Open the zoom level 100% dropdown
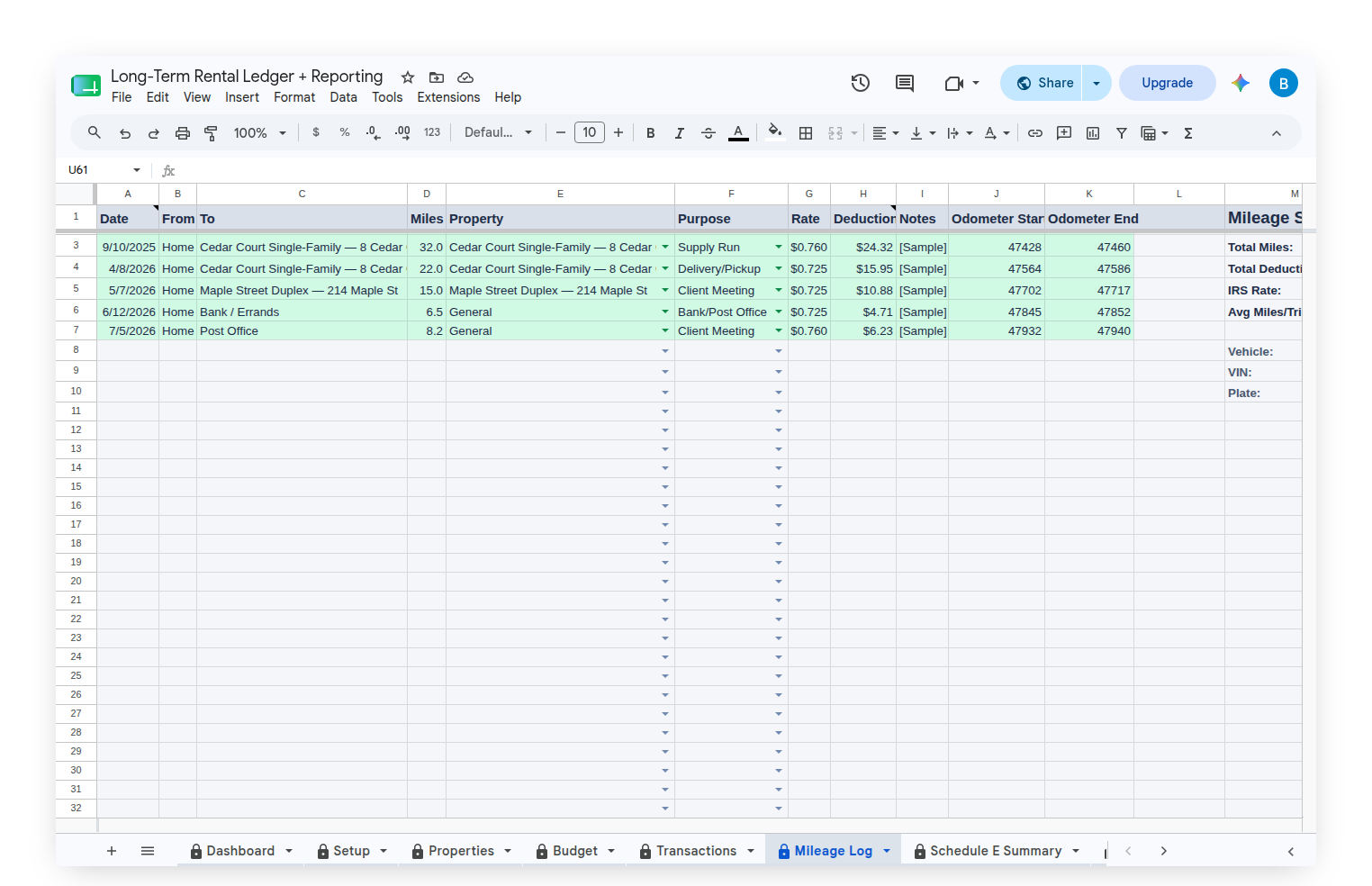The height and width of the screenshot is (886, 1372). [x=259, y=133]
